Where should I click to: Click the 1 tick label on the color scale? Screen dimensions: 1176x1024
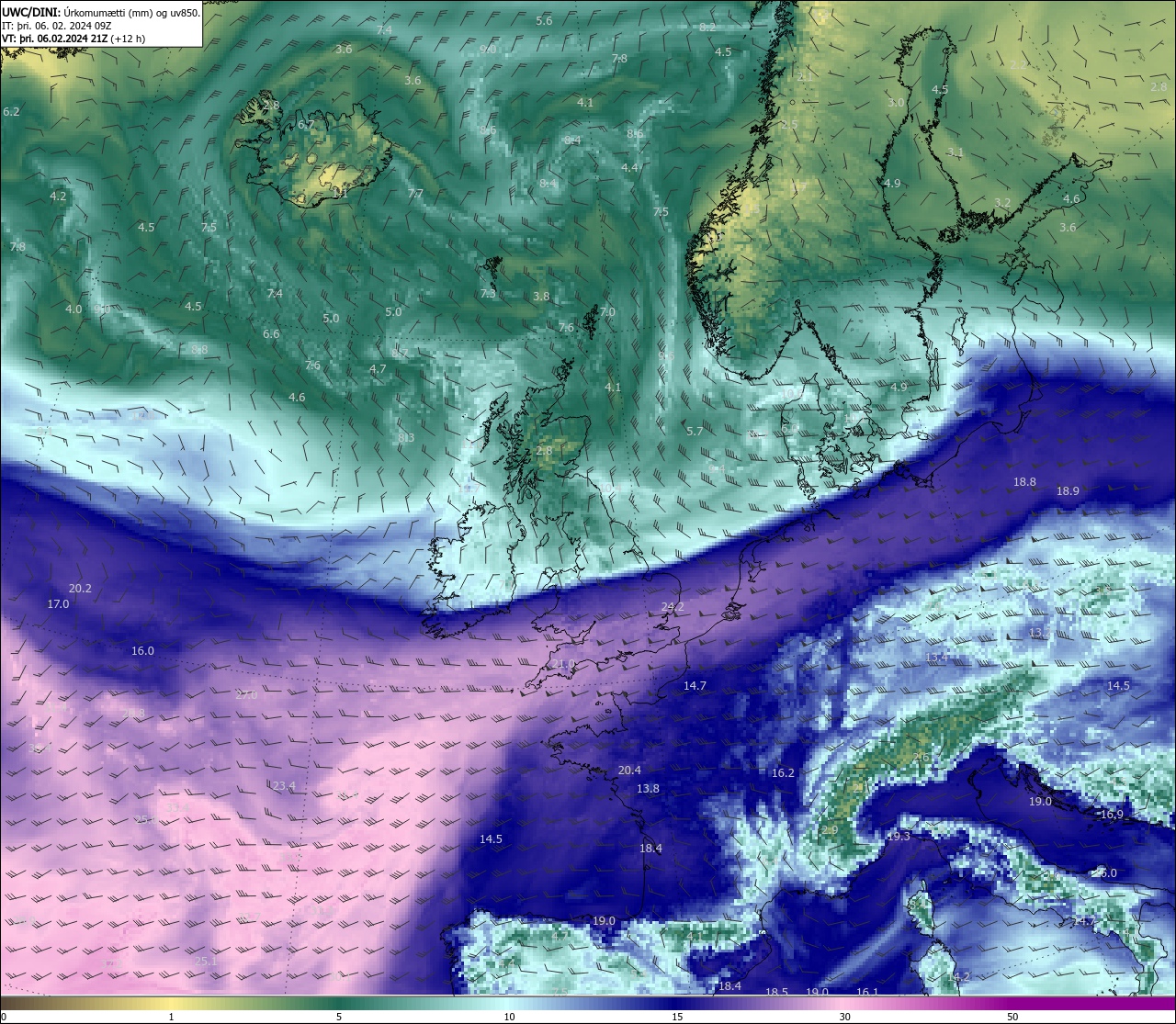171,1017
